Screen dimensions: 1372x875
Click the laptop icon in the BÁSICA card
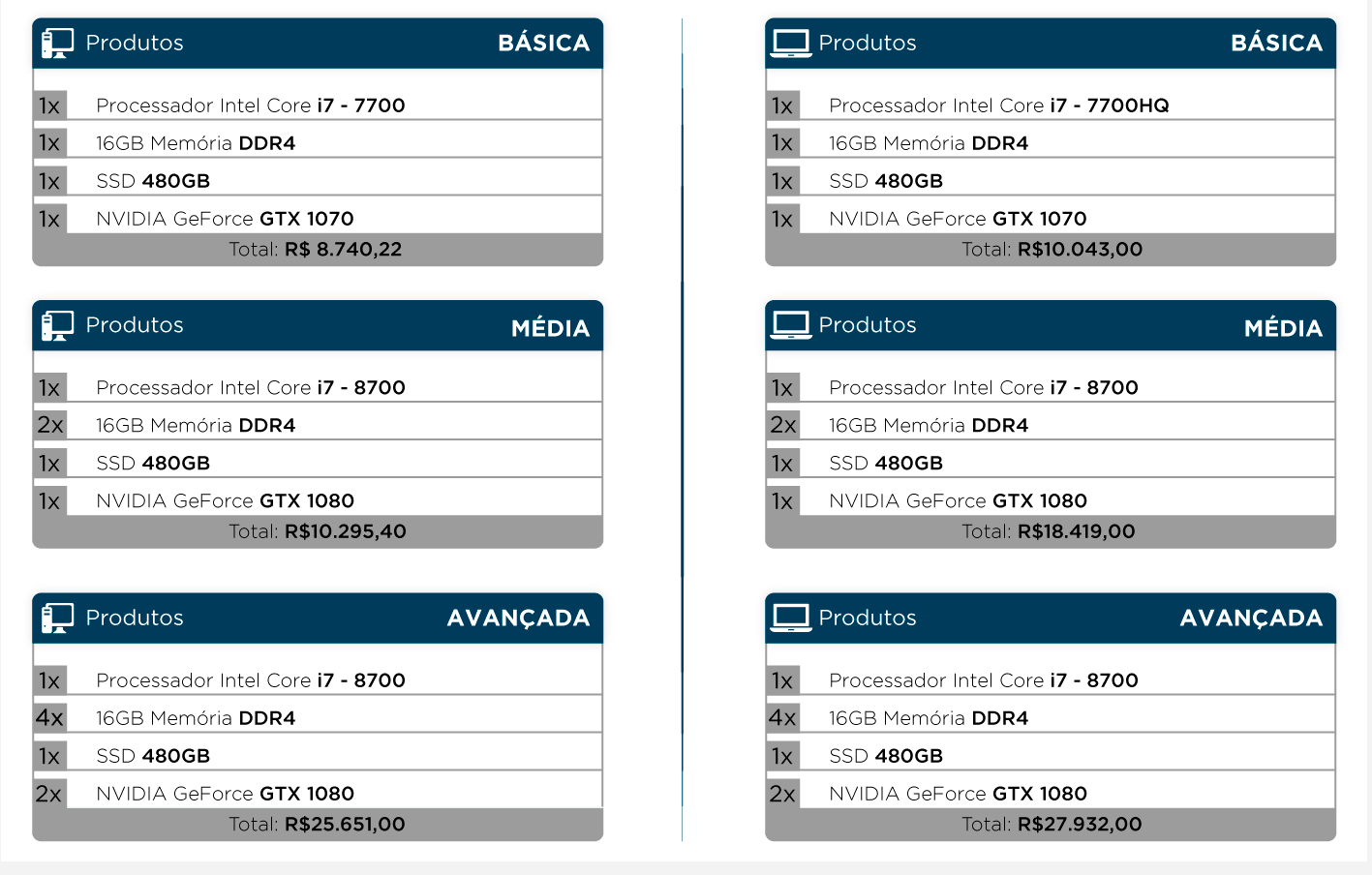tap(791, 44)
